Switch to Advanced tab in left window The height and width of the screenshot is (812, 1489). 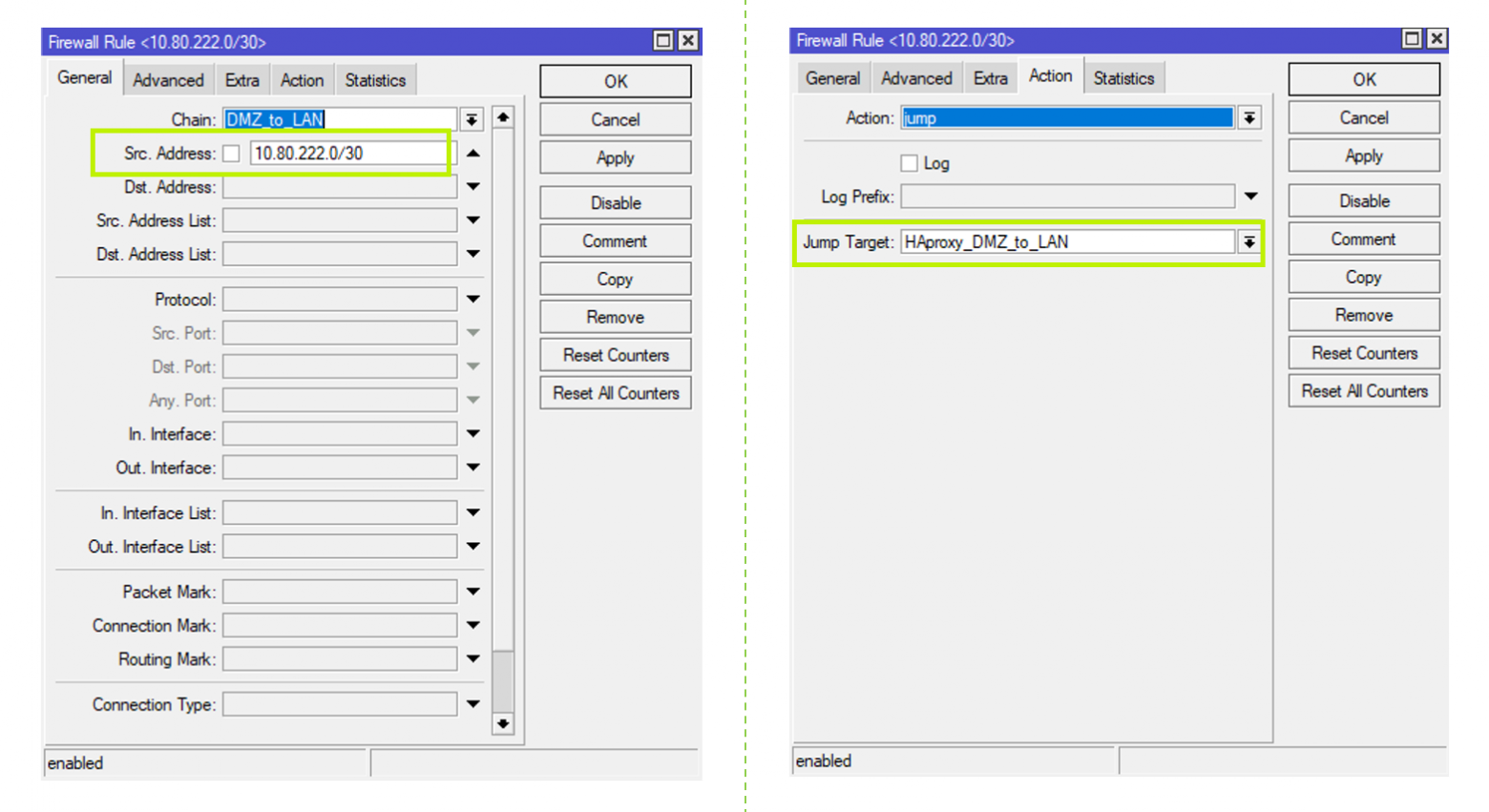pyautogui.click(x=168, y=80)
